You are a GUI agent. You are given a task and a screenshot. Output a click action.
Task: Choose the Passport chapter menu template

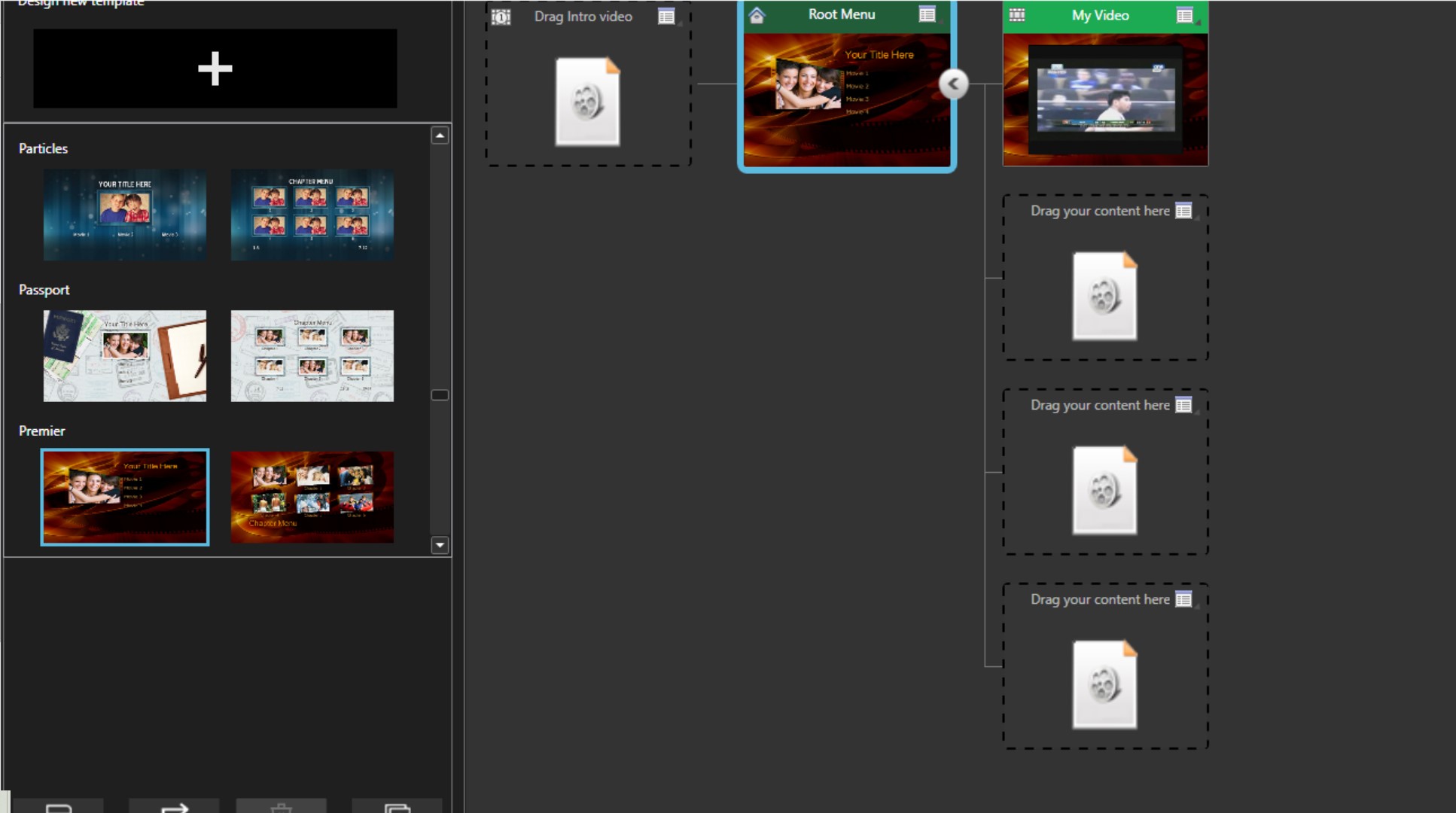tap(312, 356)
